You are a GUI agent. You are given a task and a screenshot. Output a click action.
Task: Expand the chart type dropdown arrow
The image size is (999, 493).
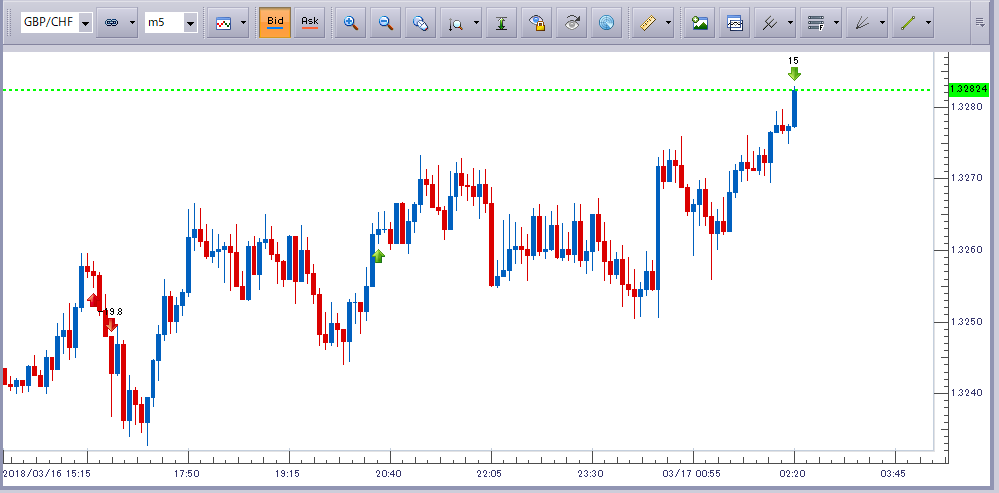[x=243, y=23]
